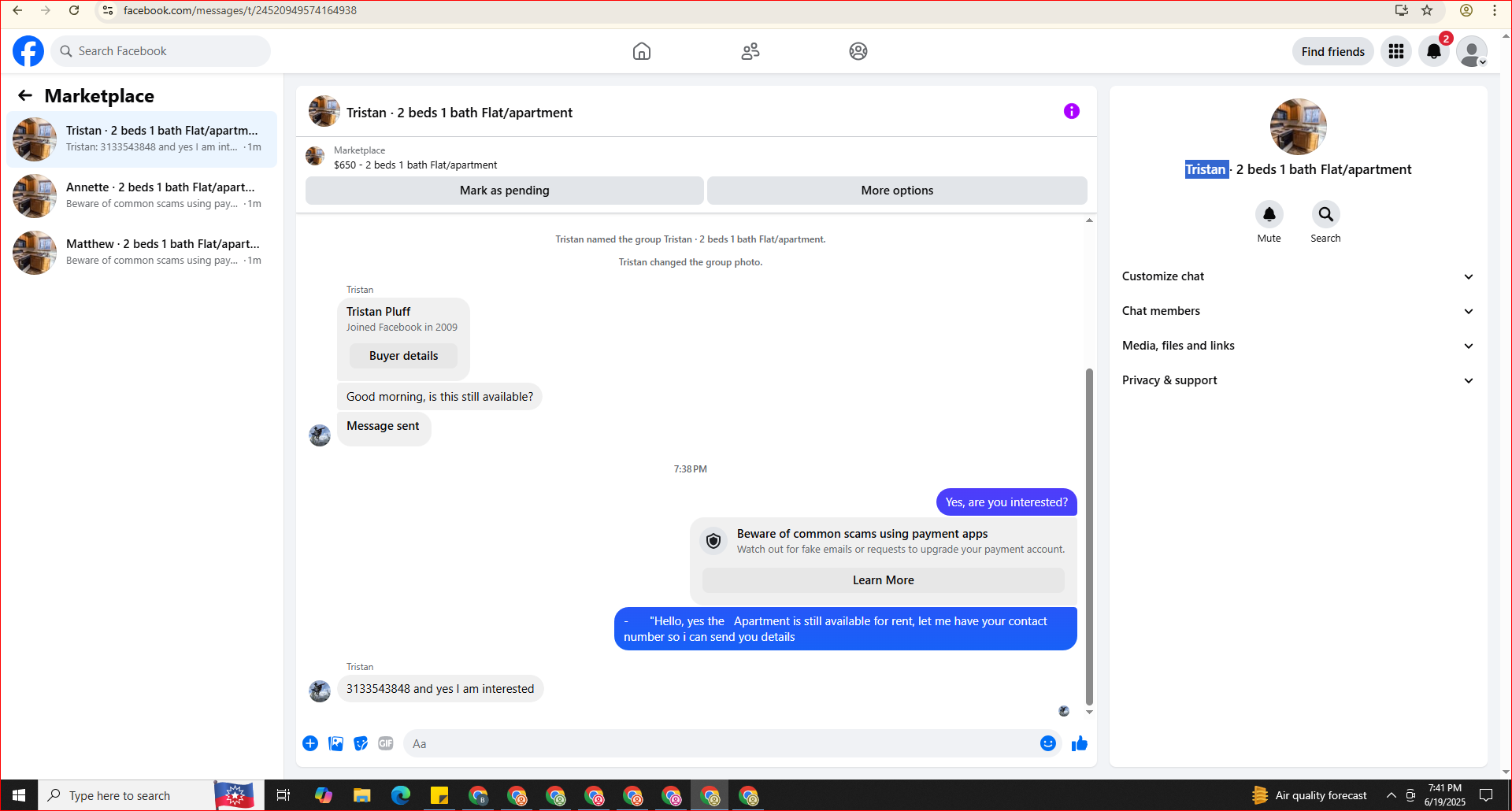Mute this conversation with the bell icon
1512x811 pixels.
[1269, 214]
